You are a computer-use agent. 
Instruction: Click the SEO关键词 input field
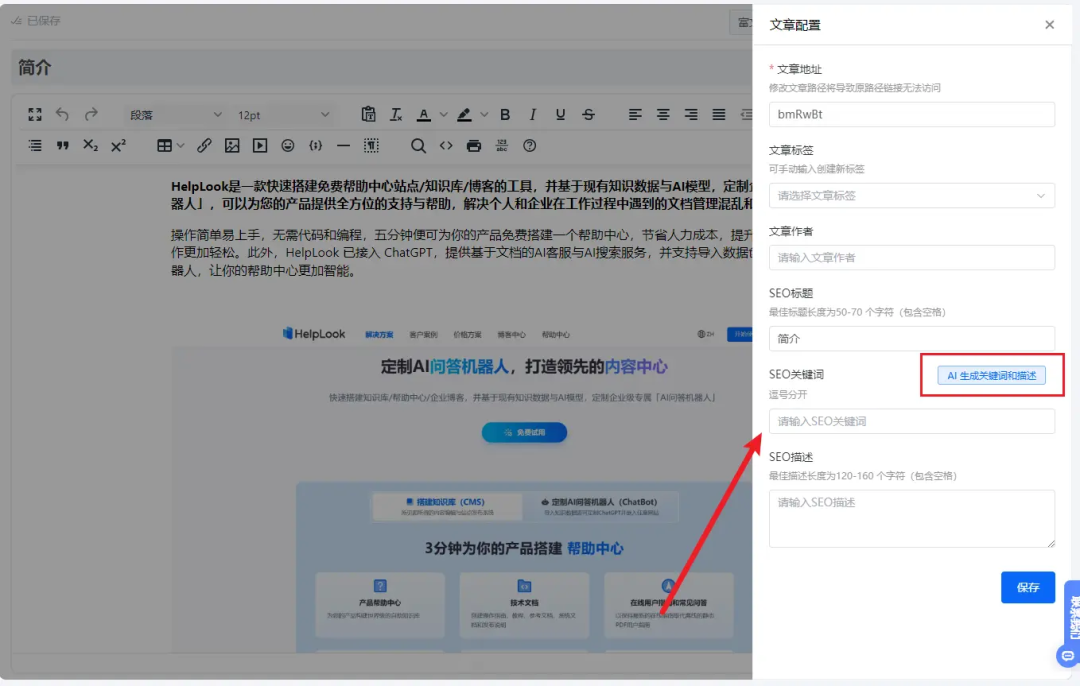pos(911,421)
